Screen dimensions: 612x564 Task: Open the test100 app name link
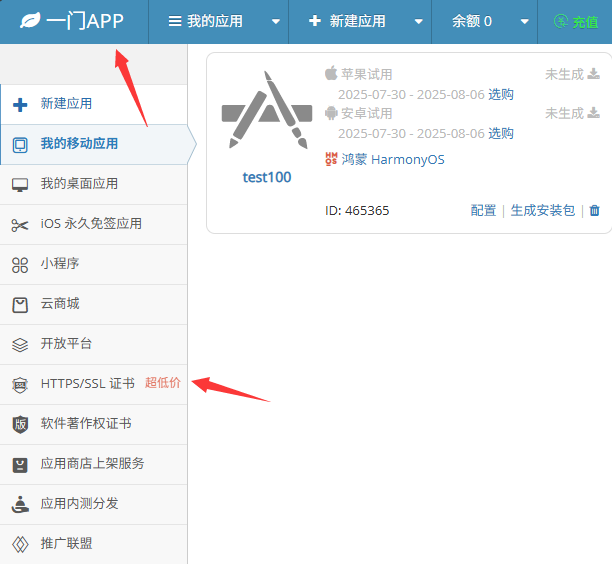click(267, 177)
